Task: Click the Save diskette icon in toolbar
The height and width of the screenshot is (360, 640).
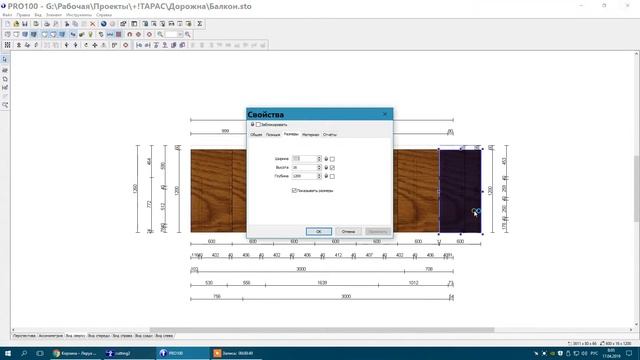Action: click(25, 24)
